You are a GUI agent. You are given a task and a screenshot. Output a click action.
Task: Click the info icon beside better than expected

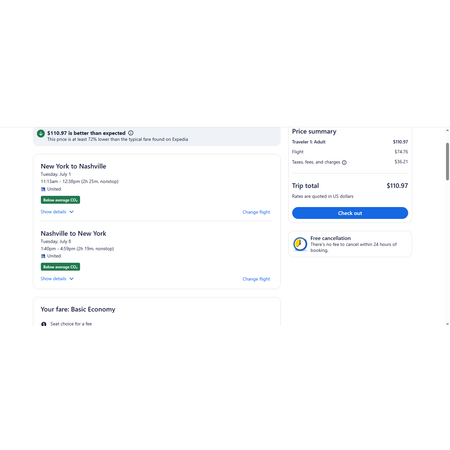(x=131, y=133)
